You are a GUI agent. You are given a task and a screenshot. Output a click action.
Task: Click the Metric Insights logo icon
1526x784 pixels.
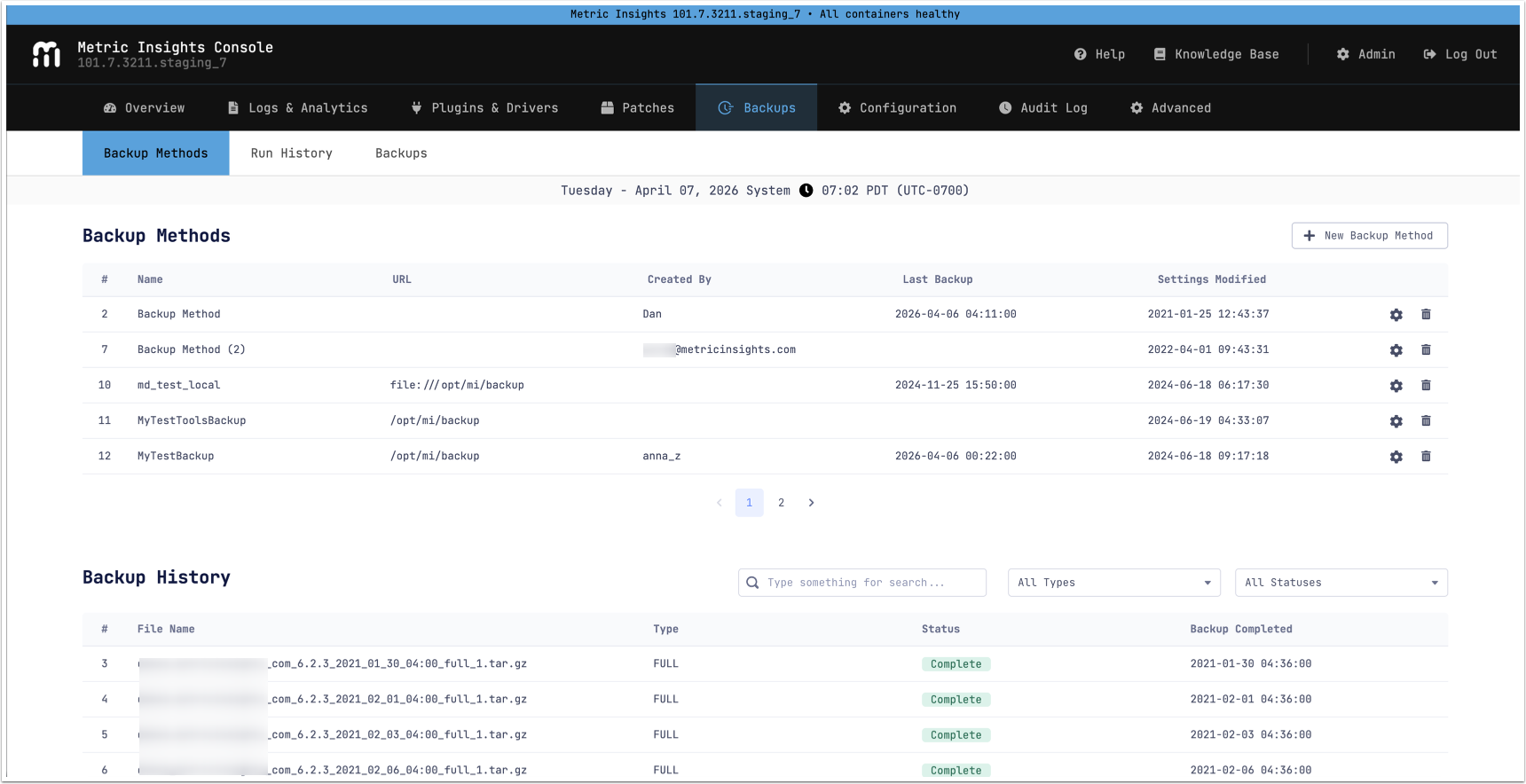46,55
